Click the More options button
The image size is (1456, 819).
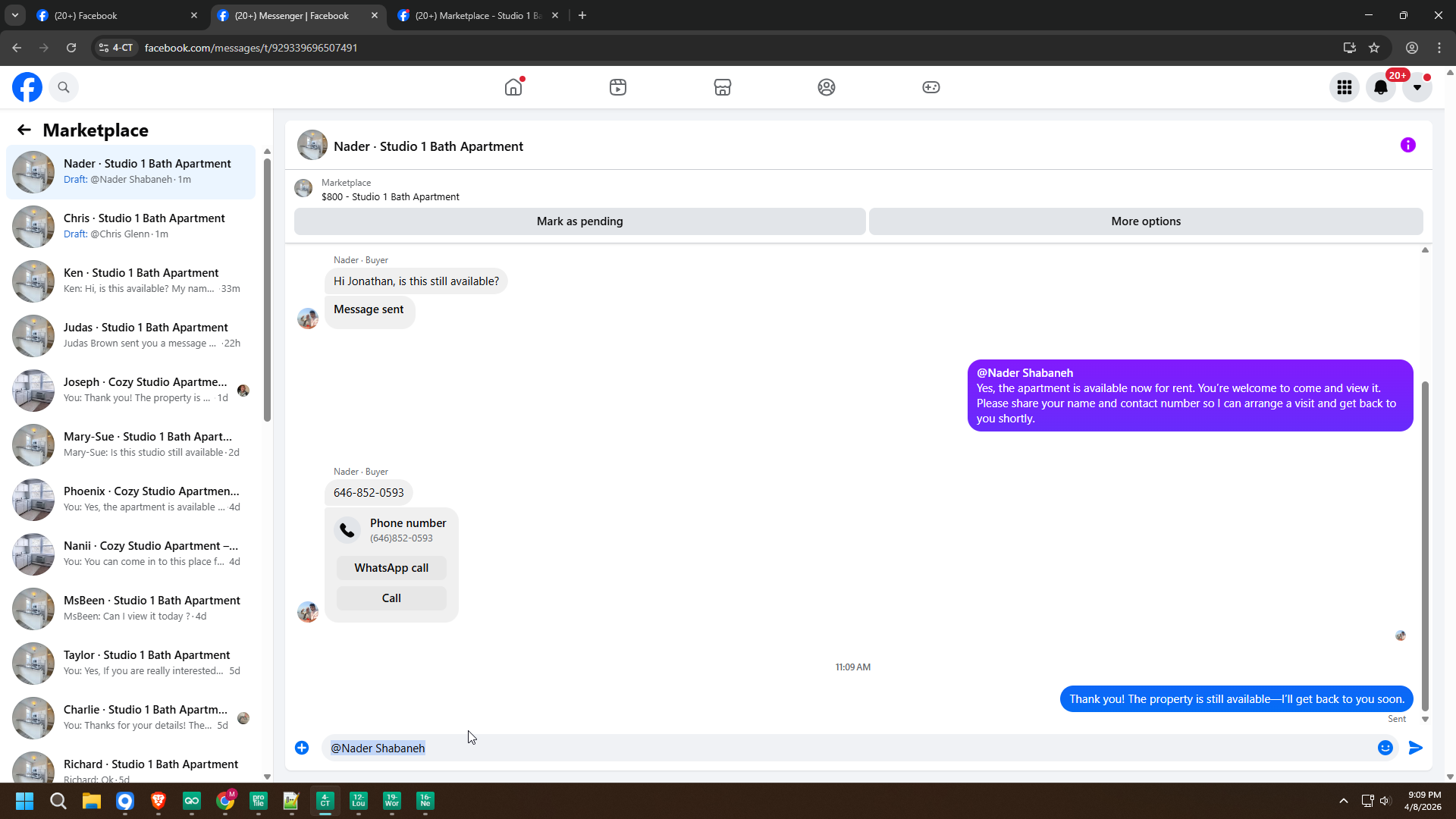point(1145,221)
